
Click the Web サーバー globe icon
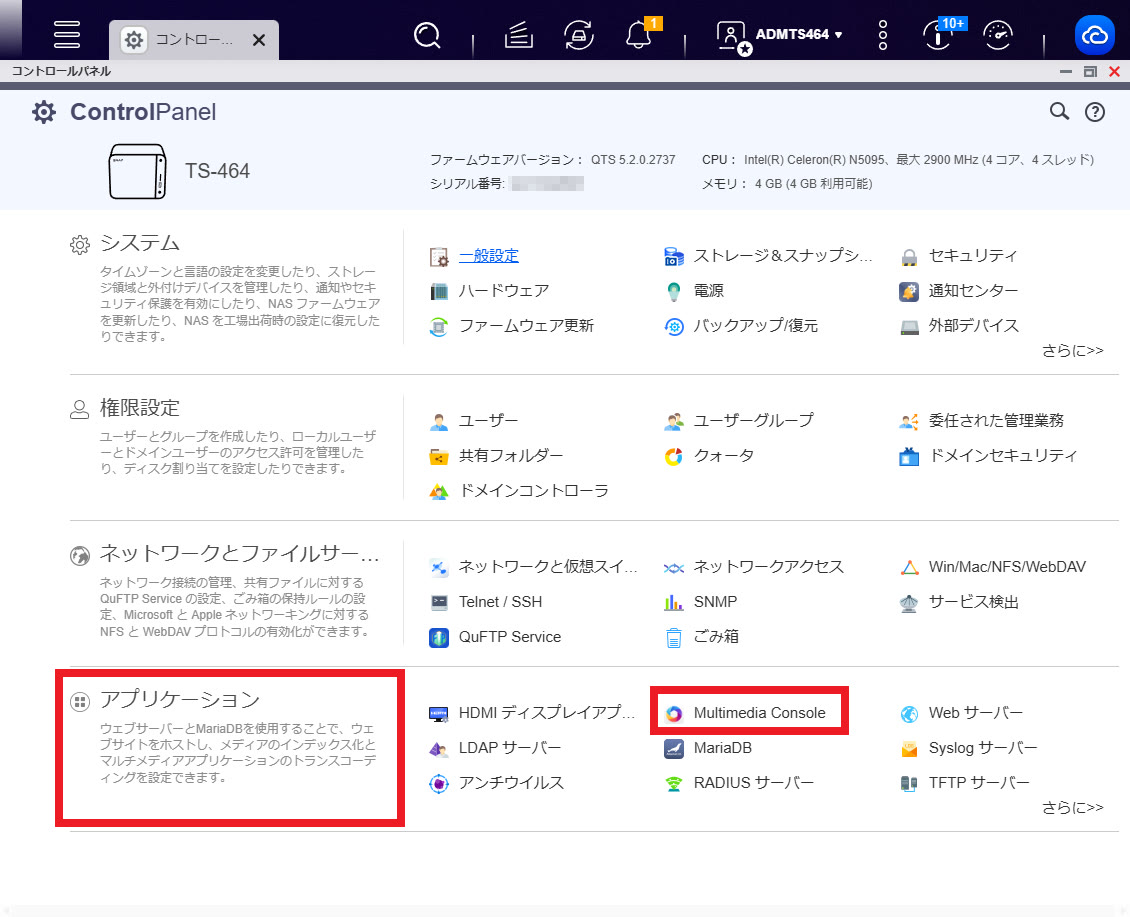coord(909,714)
